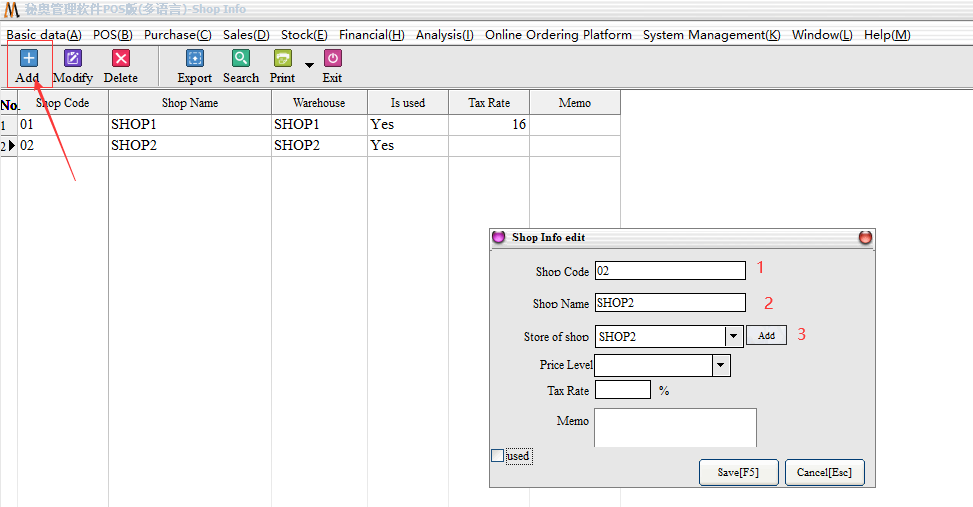Click the Add button beside Store of shop
The image size is (973, 507).
[766, 336]
